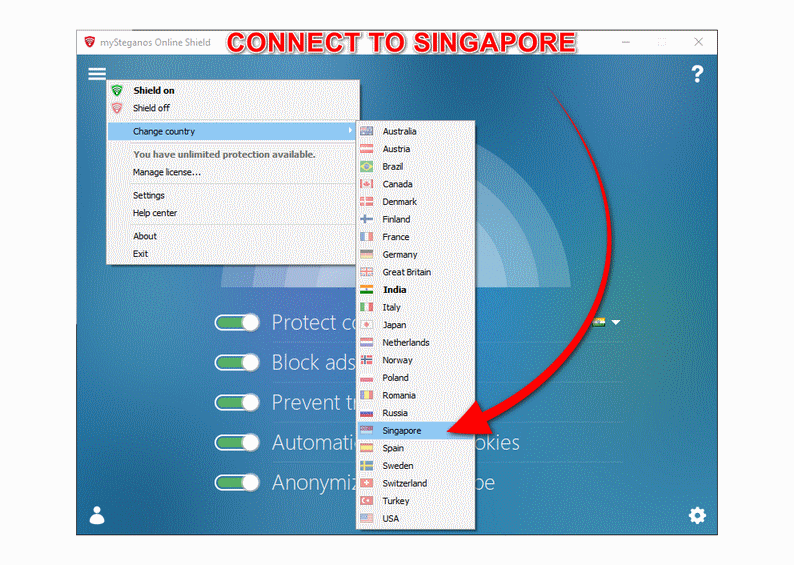
Task: Click the USA flag icon
Action: 367,518
